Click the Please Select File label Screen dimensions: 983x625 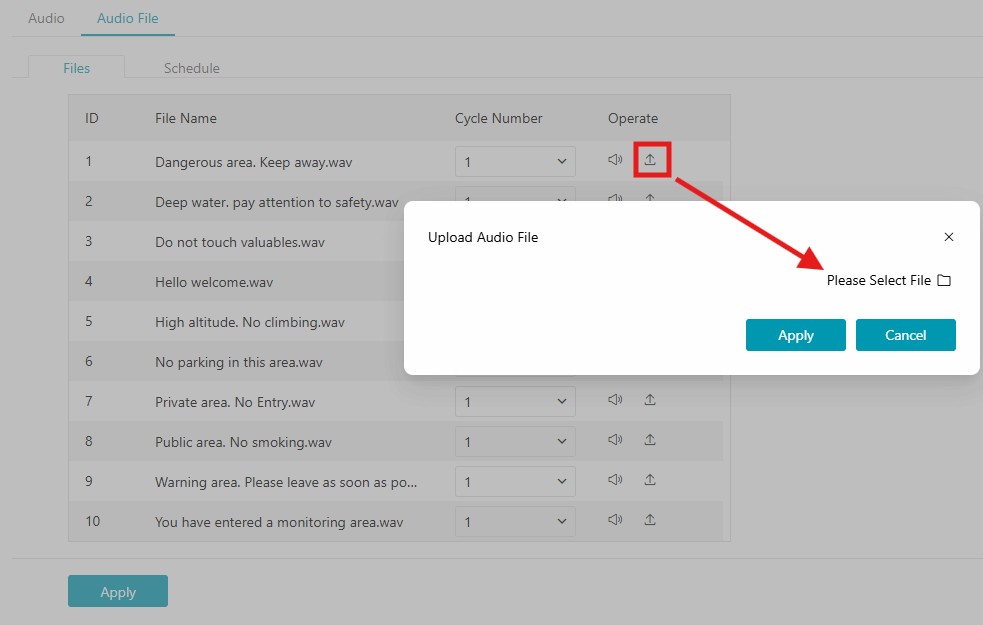878,280
